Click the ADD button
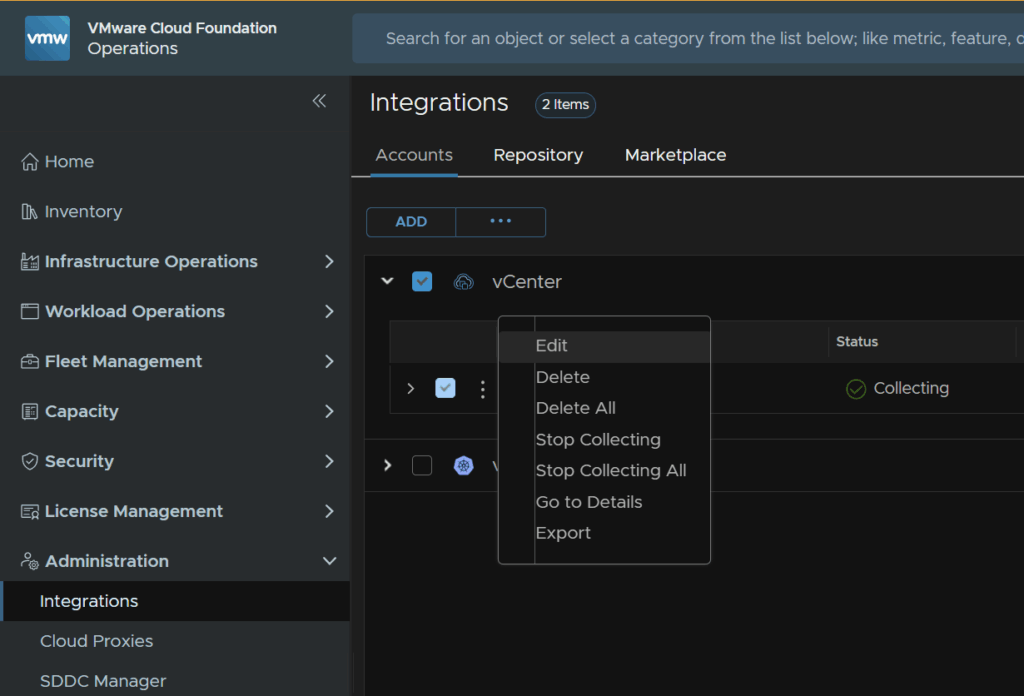1024x696 pixels. (x=411, y=222)
